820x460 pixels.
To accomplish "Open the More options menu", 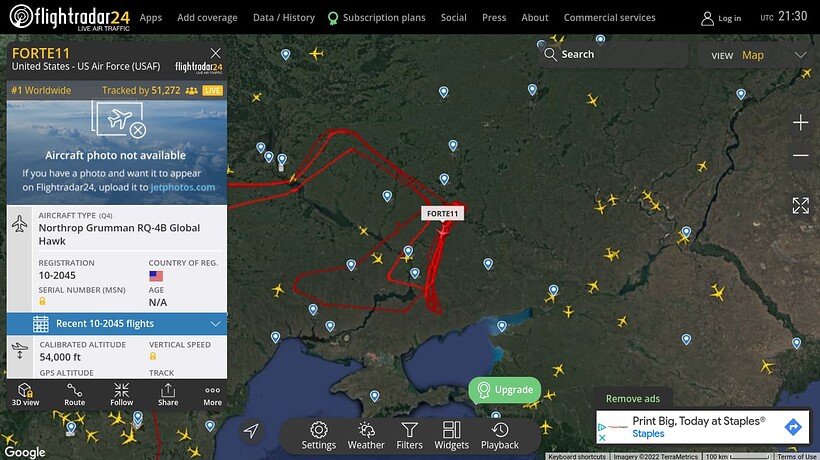I will tap(212, 396).
